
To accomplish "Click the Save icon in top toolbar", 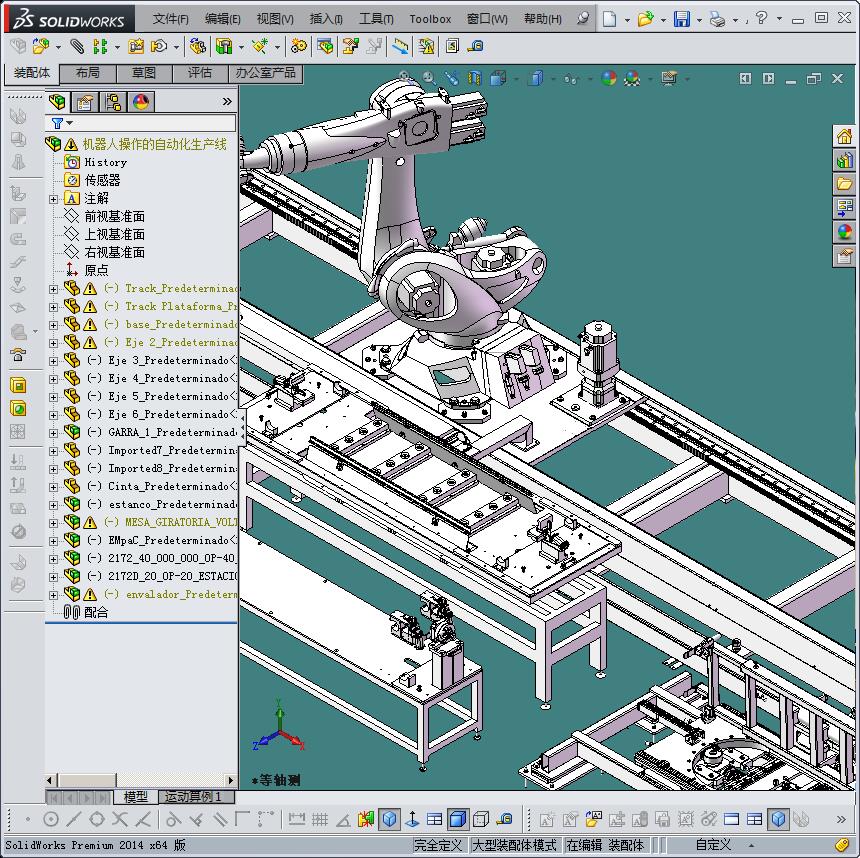I will pyautogui.click(x=682, y=19).
